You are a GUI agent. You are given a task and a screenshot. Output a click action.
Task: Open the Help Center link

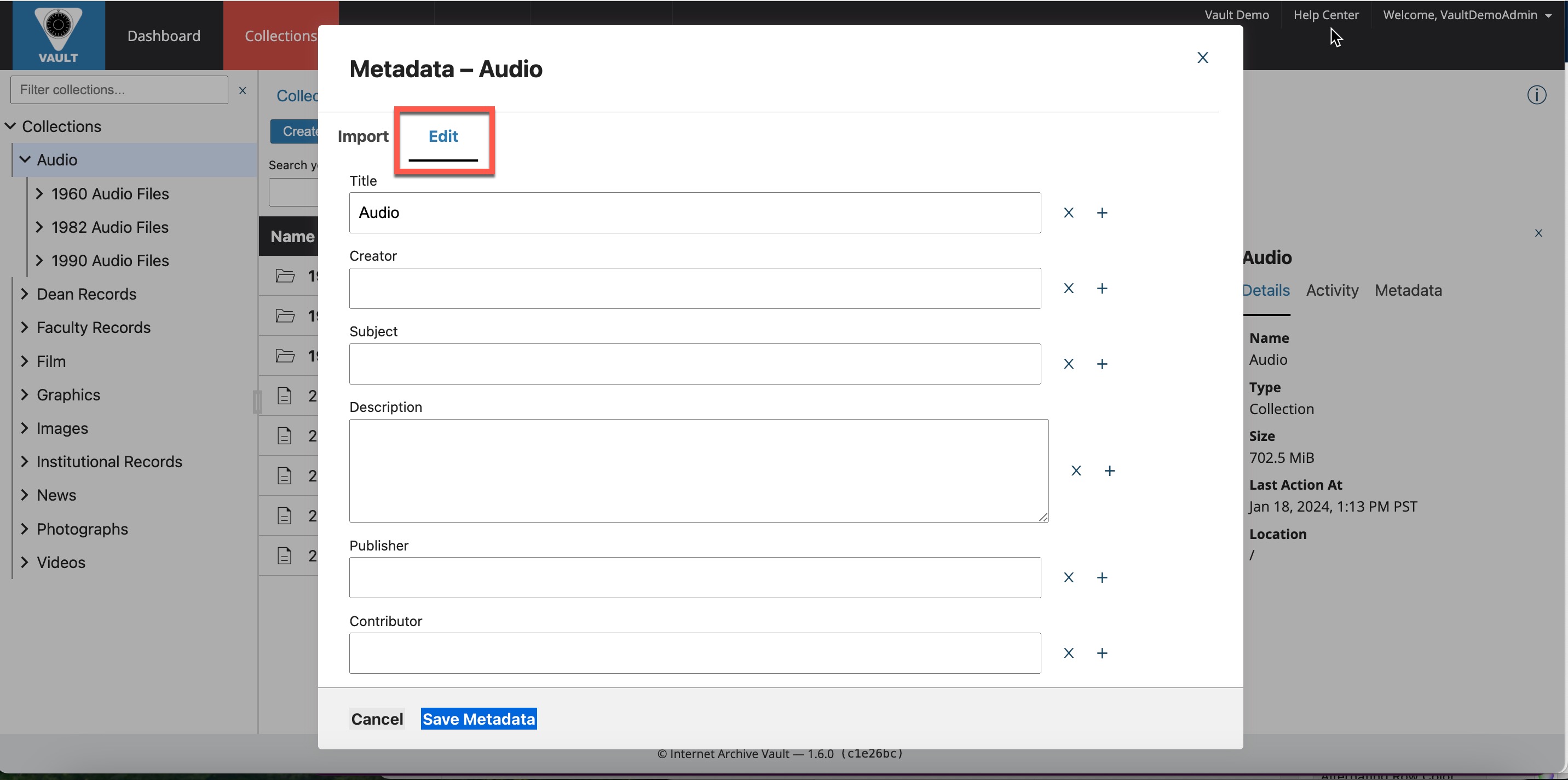[1326, 15]
